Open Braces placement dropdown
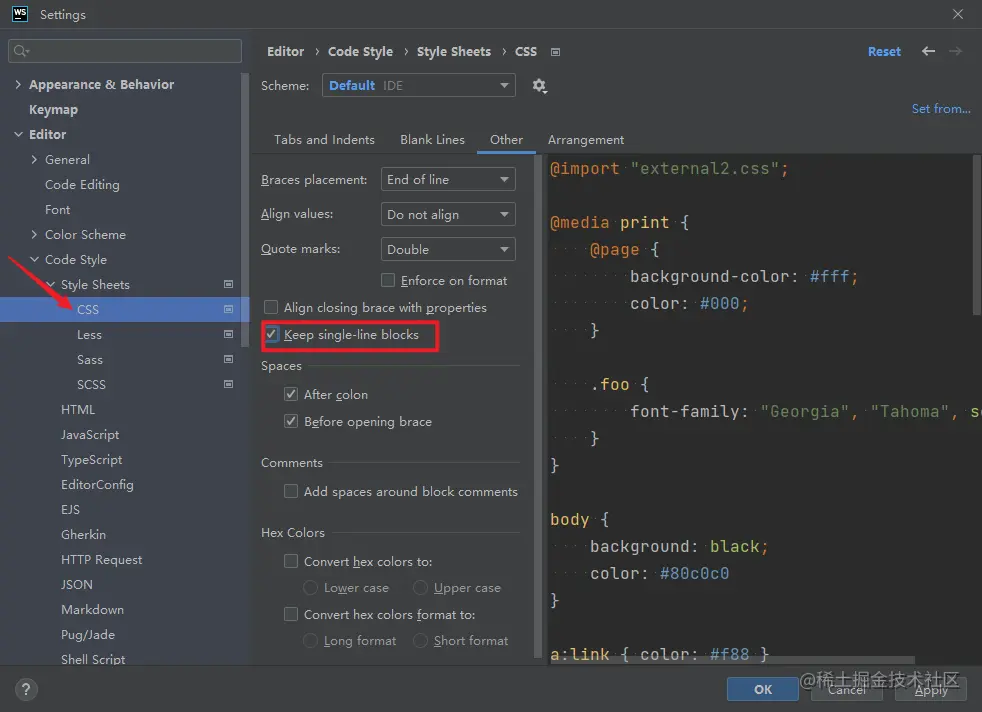The height and width of the screenshot is (712, 982). tap(448, 179)
